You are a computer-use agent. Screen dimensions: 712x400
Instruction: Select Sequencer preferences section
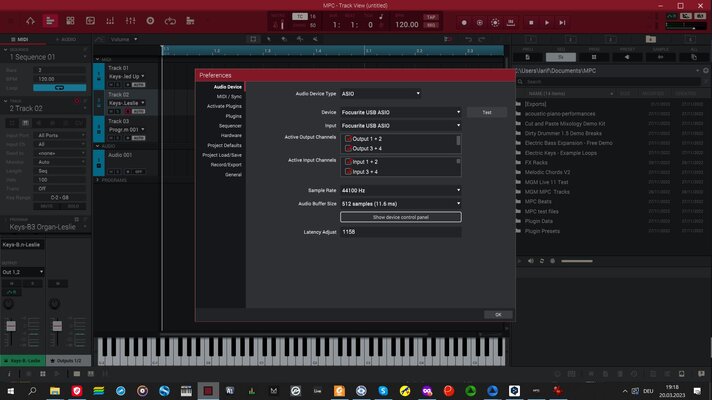pyautogui.click(x=230, y=126)
